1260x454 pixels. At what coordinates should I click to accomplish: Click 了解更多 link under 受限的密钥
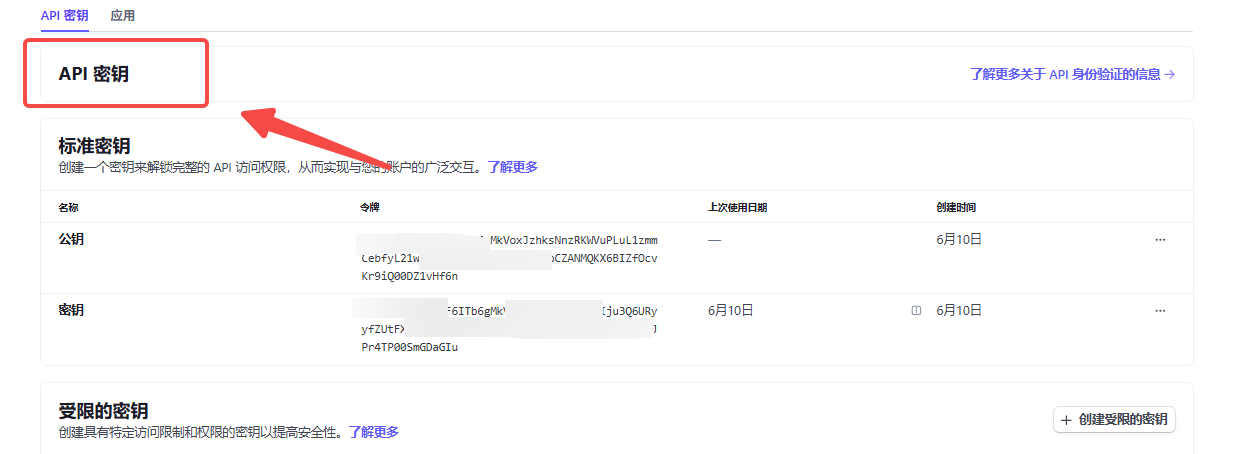(x=374, y=432)
